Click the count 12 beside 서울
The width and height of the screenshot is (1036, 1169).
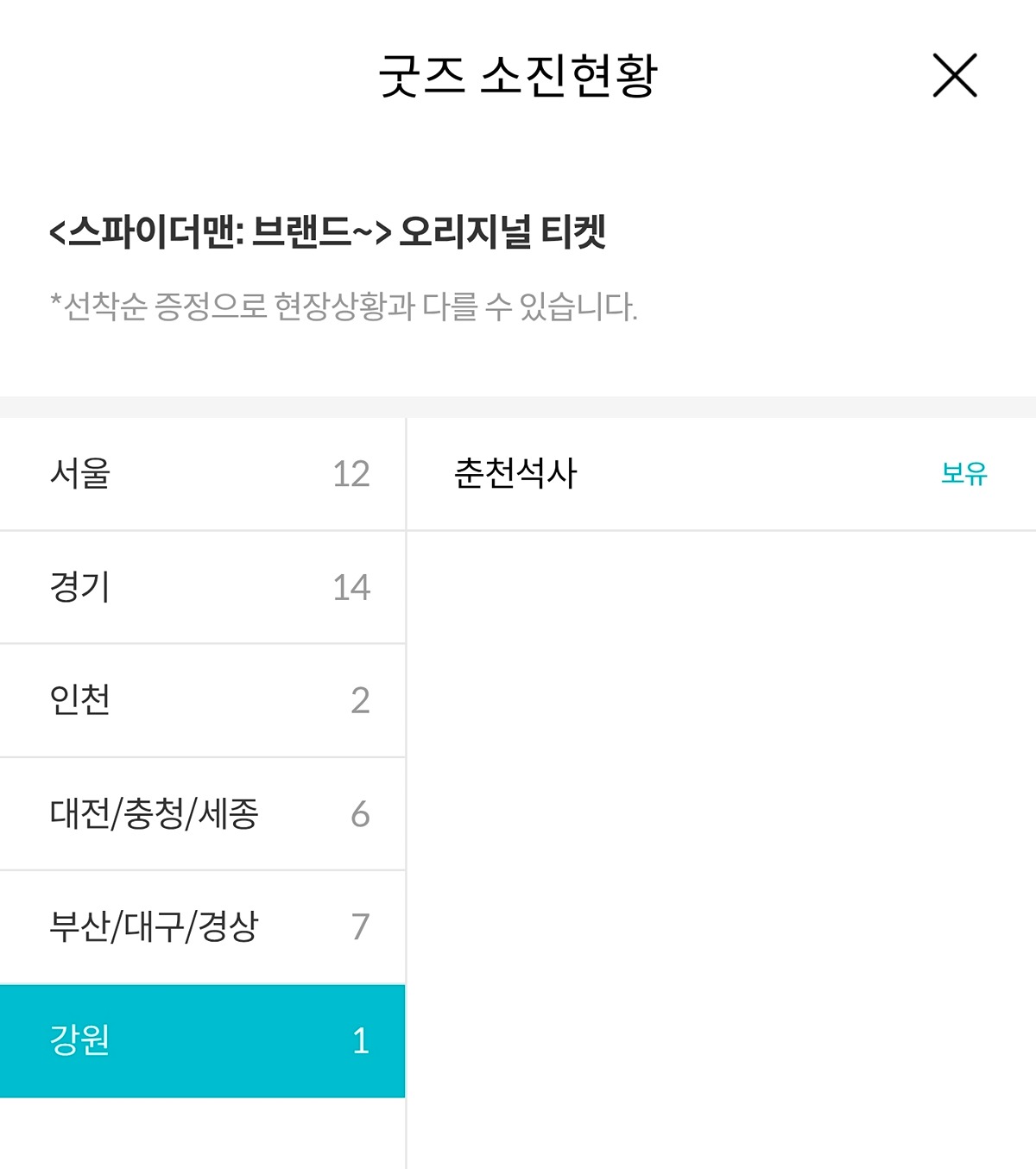[x=351, y=474]
